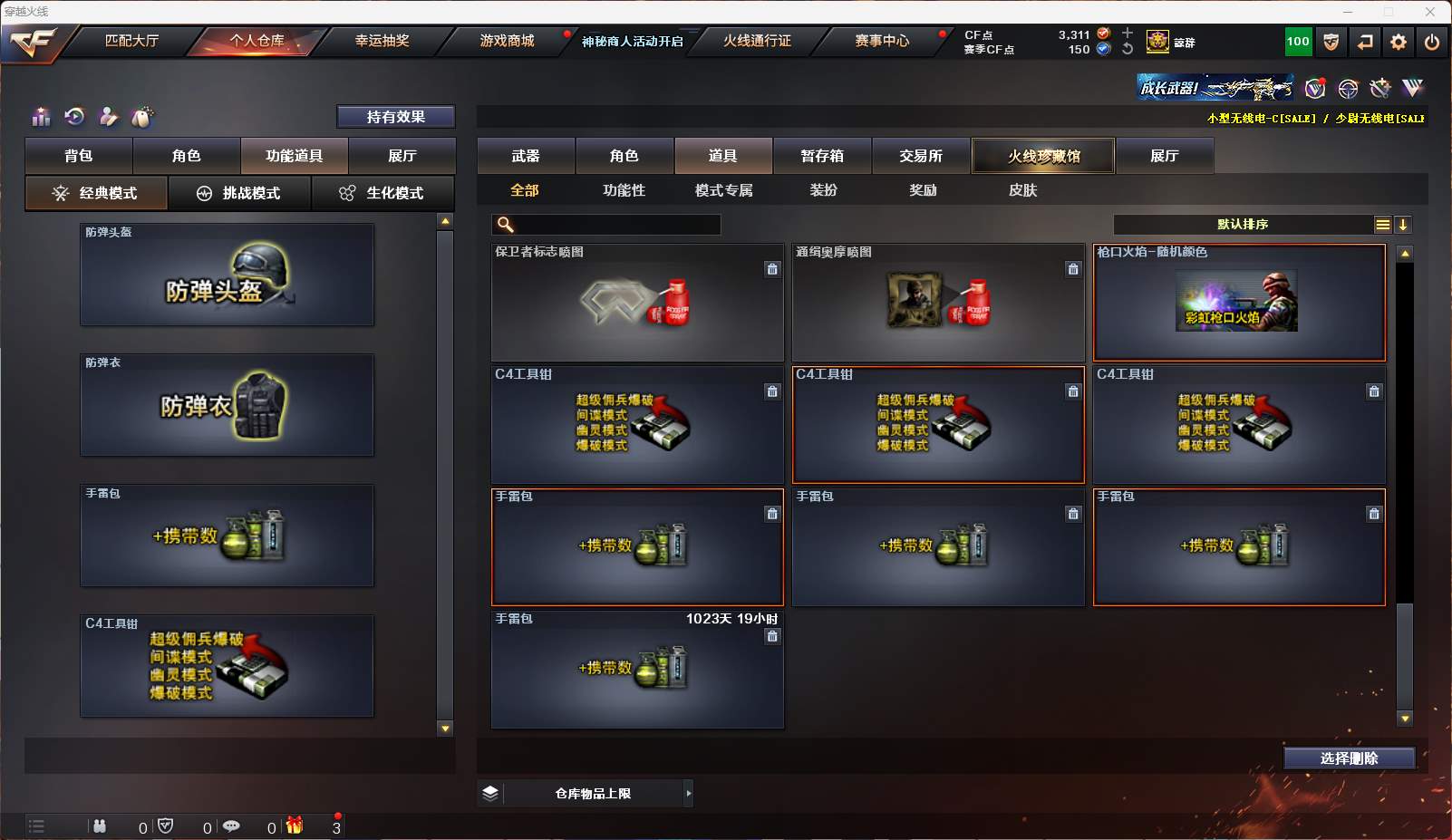This screenshot has width=1452, height=840.
Task: Click the 持有效果 button
Action: tap(396, 117)
